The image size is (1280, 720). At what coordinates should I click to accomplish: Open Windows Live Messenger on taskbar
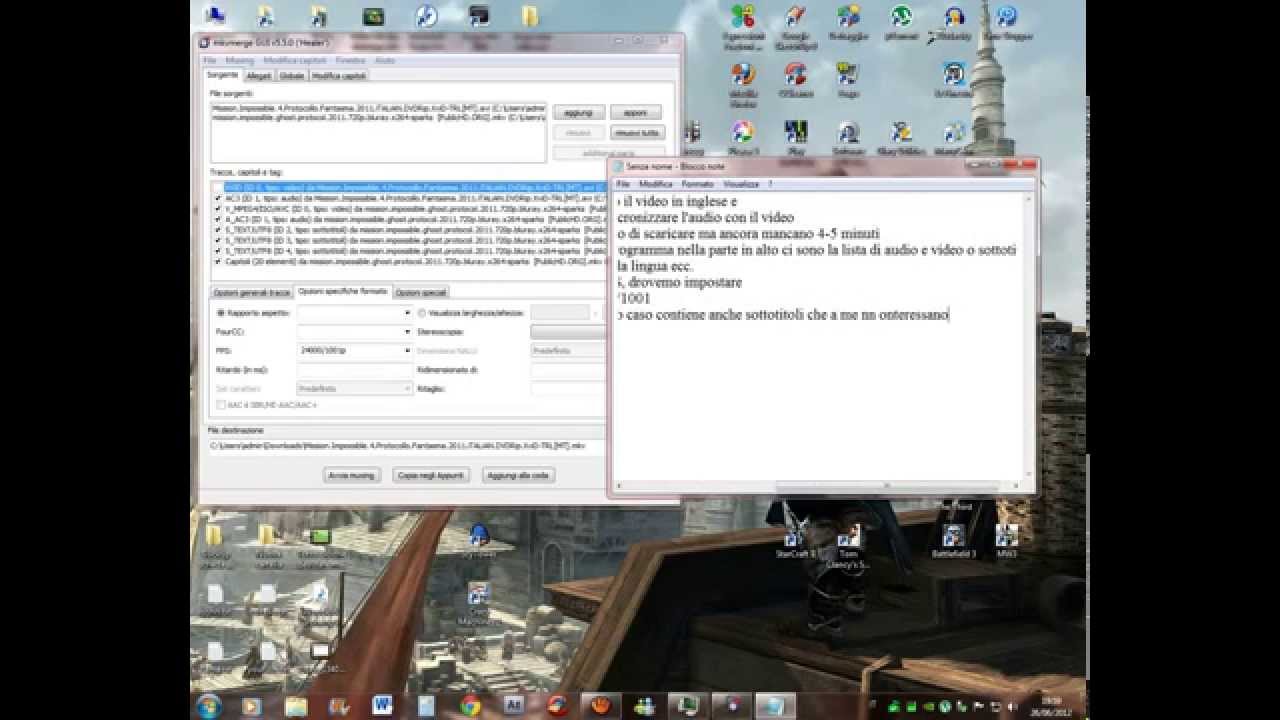coord(645,706)
